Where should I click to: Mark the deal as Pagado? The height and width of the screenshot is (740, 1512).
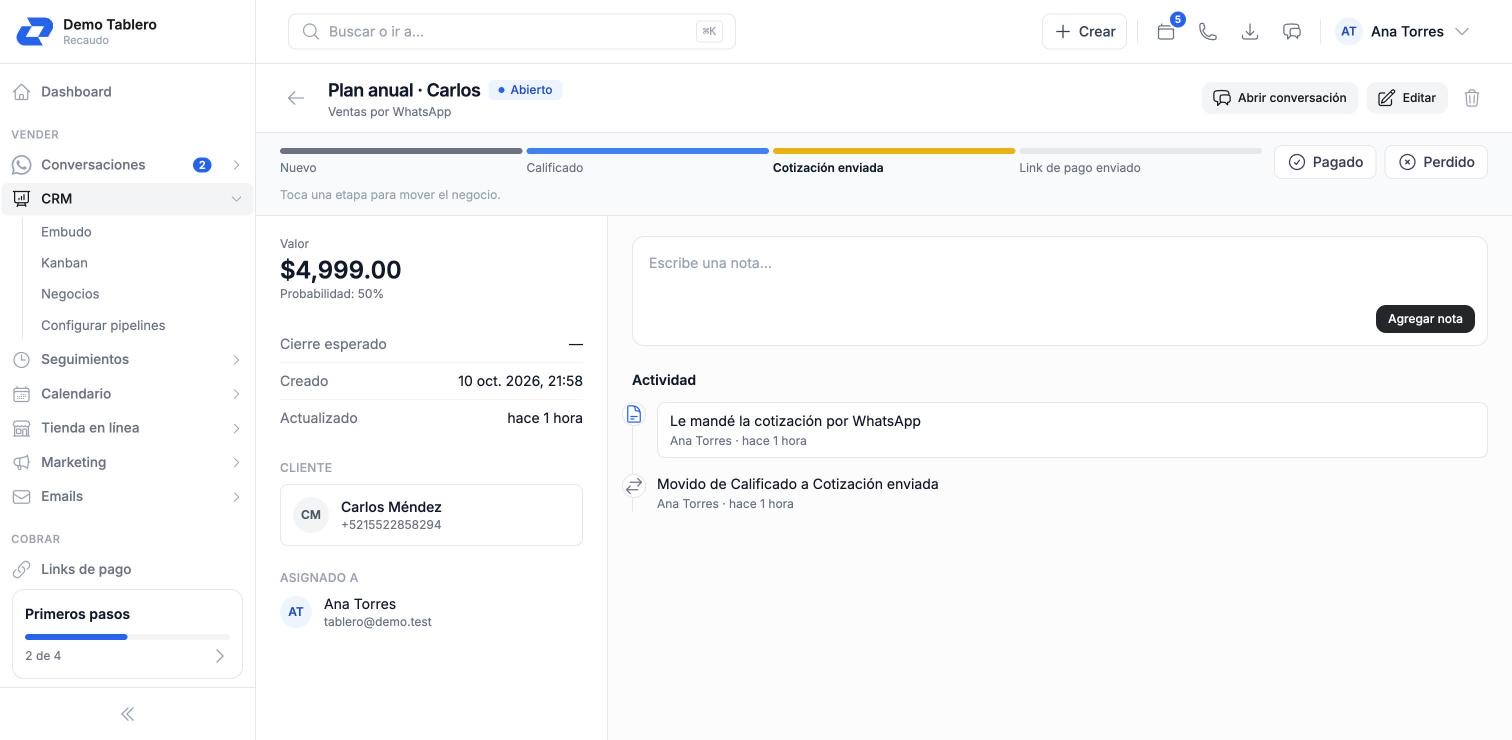point(1325,162)
